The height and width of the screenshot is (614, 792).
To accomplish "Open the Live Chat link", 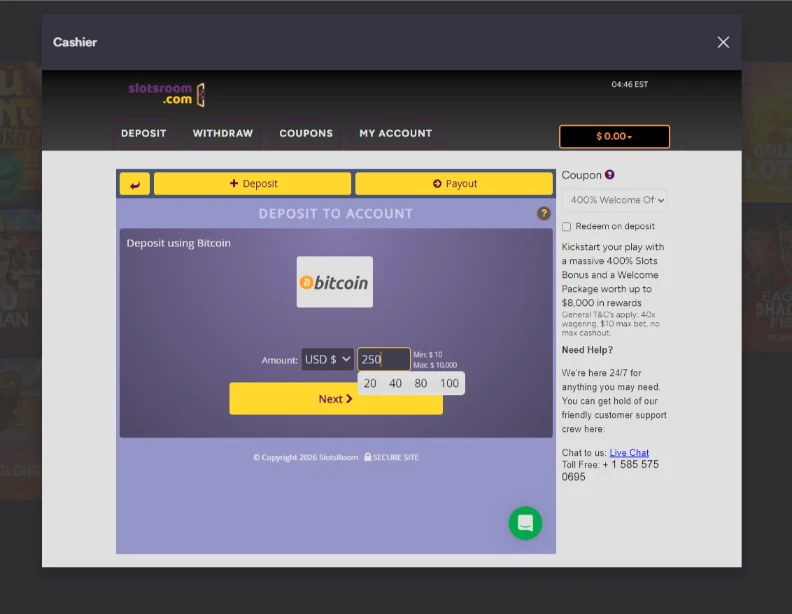I will (629, 453).
